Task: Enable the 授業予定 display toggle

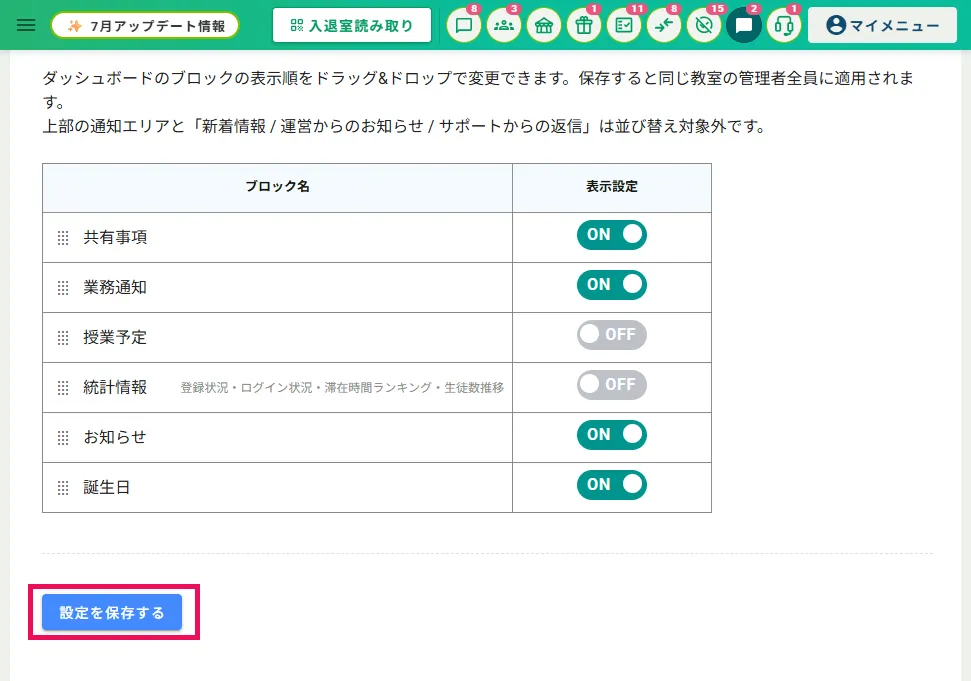Action: 612,335
